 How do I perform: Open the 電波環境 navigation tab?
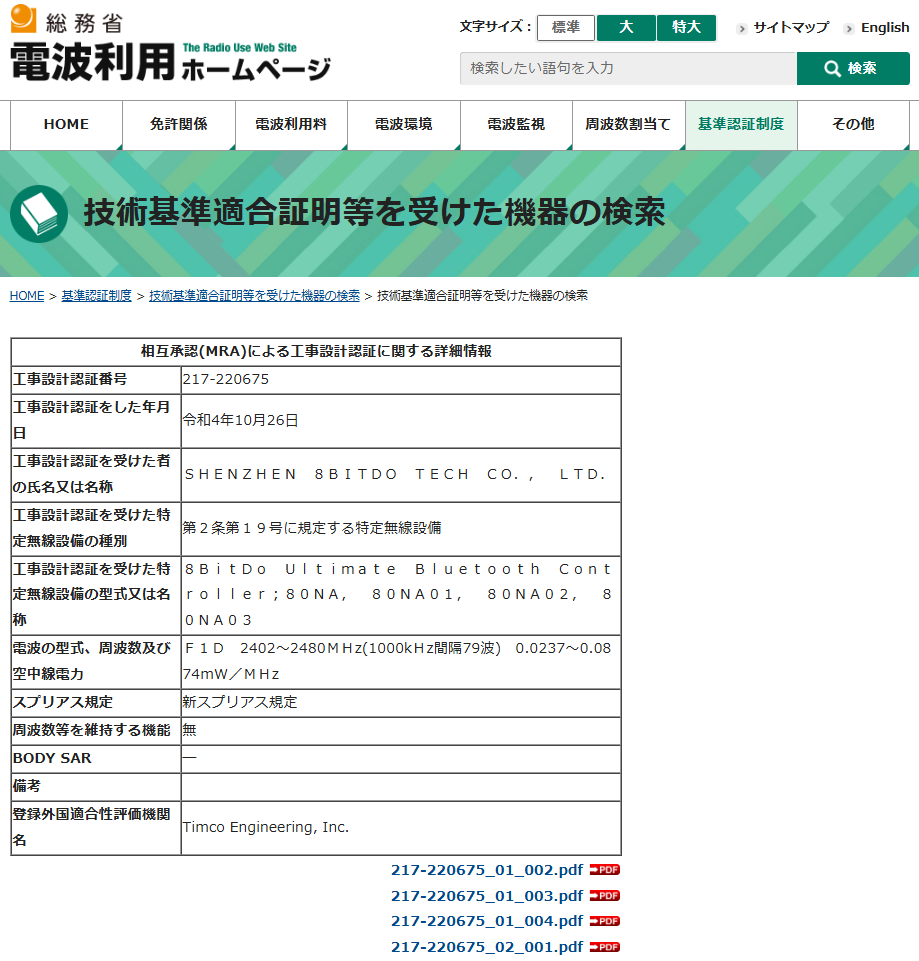[404, 124]
